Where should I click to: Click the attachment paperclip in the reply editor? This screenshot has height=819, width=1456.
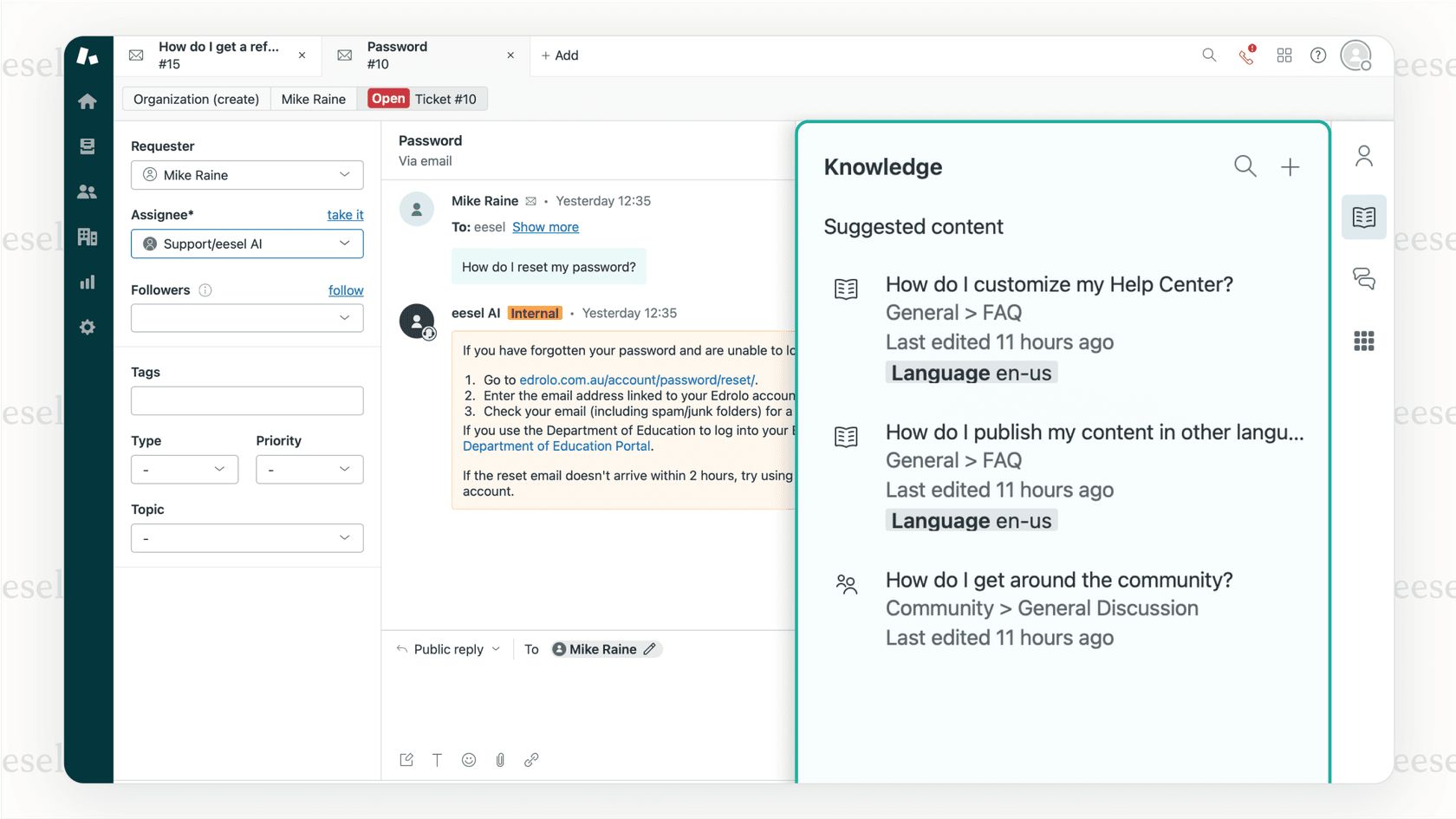500,760
